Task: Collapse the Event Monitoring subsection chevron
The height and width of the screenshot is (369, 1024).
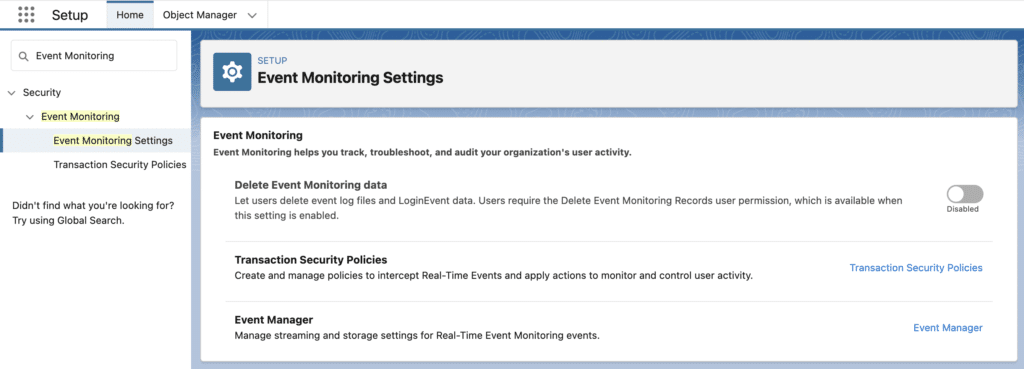Action: [29, 117]
